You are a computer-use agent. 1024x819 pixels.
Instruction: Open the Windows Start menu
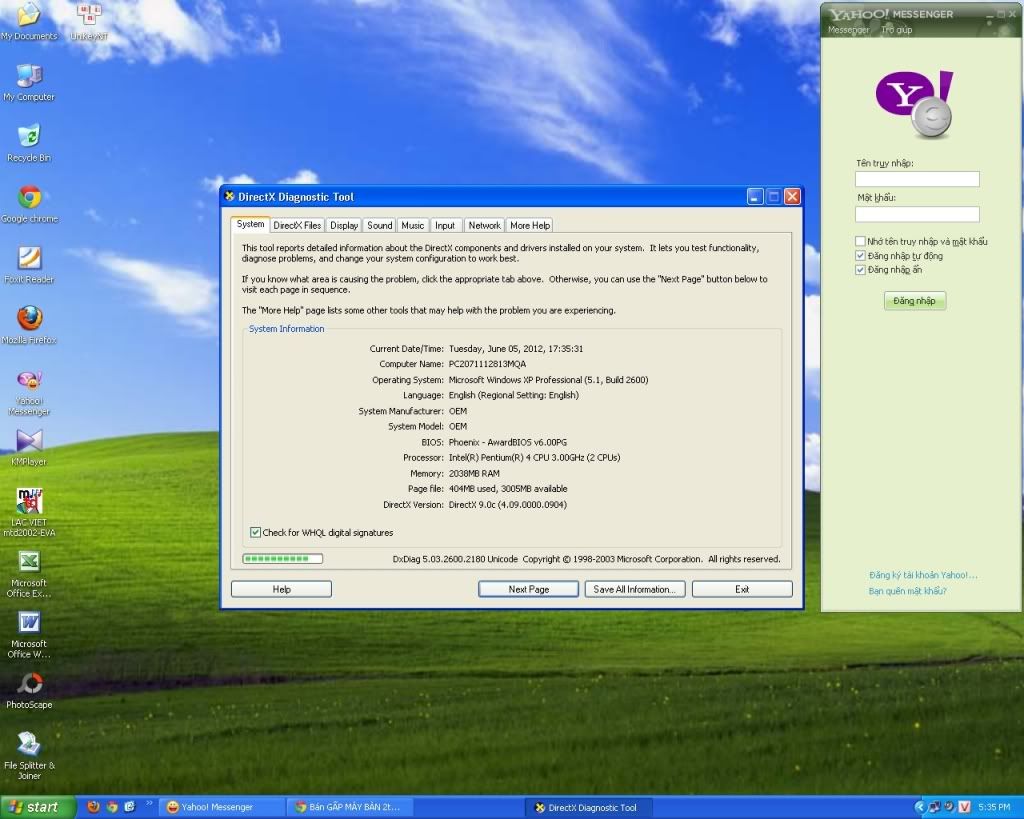(37, 807)
